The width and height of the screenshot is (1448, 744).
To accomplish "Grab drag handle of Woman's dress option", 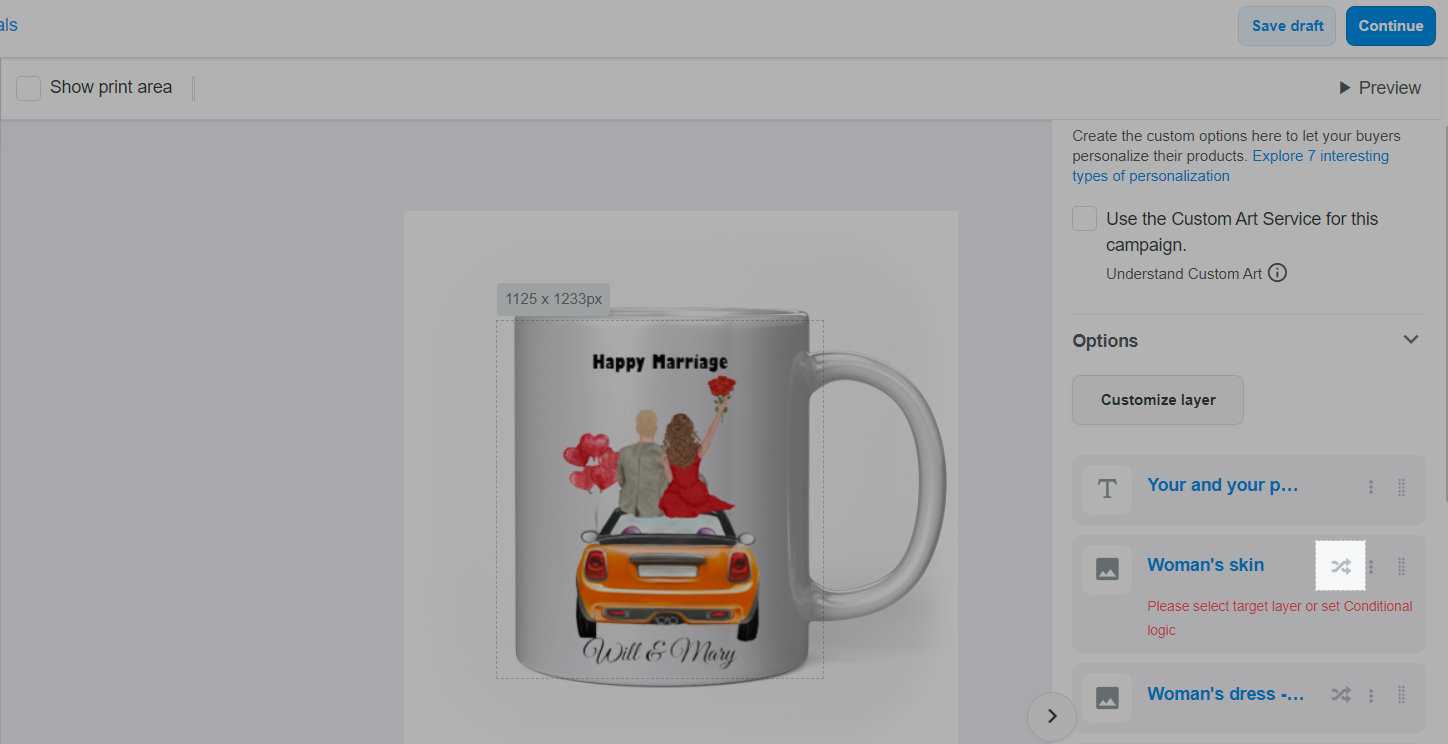I will coord(1401,695).
